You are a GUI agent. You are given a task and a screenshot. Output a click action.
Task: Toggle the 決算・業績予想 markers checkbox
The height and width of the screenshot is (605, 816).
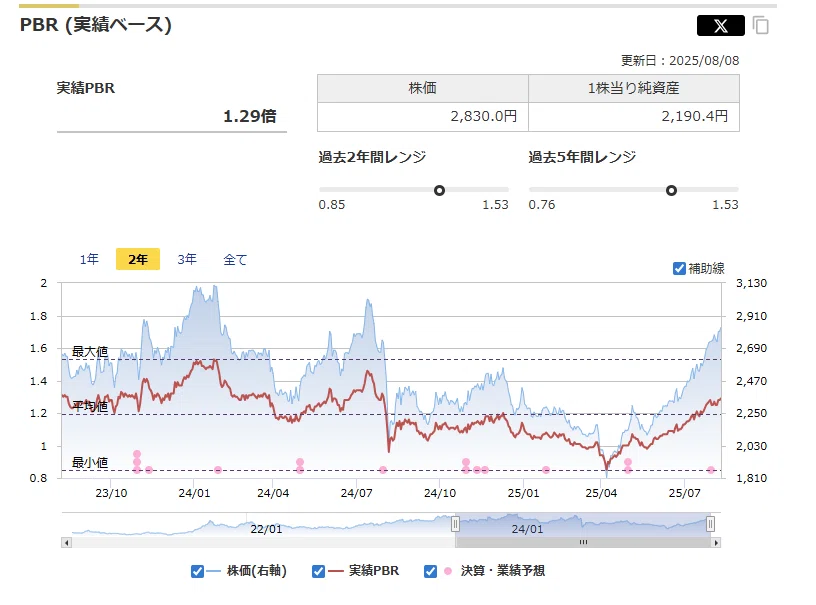430,571
